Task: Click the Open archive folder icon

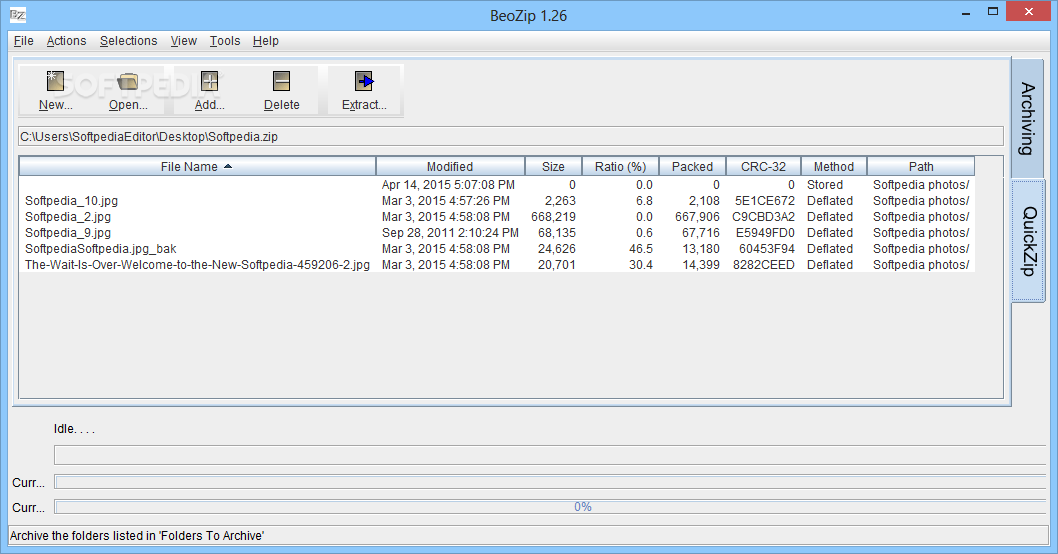Action: (128, 82)
